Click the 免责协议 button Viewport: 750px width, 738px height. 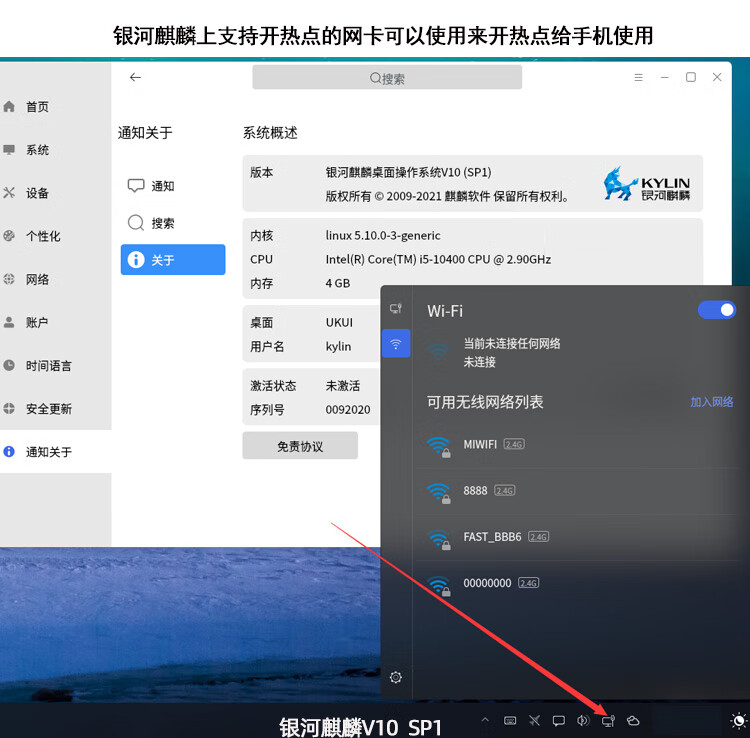(300, 446)
